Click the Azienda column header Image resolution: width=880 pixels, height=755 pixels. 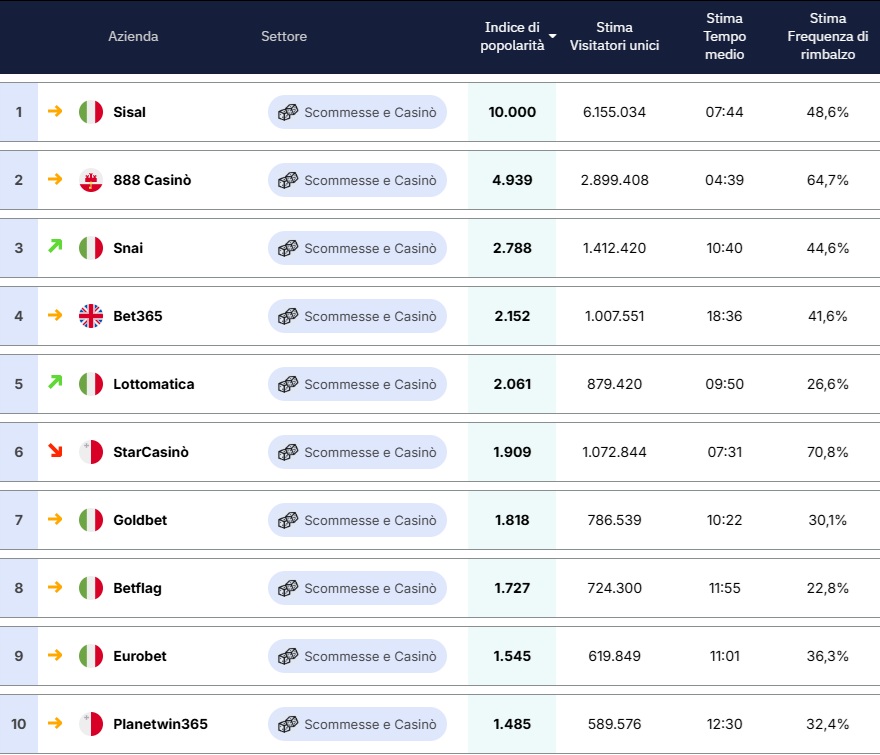tap(133, 36)
